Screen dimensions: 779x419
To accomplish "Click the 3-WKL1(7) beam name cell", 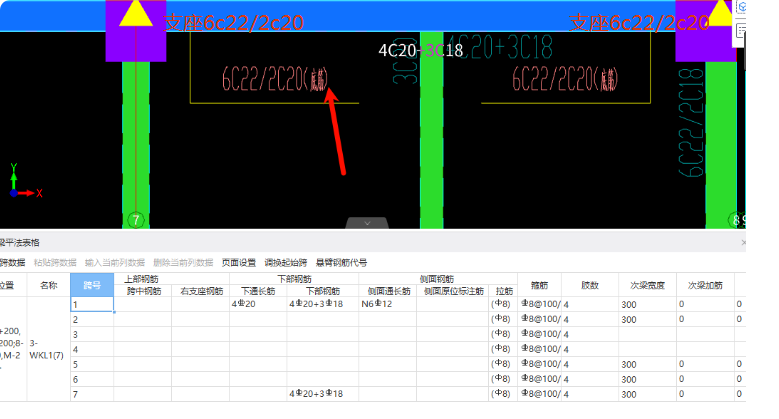I will (x=49, y=349).
